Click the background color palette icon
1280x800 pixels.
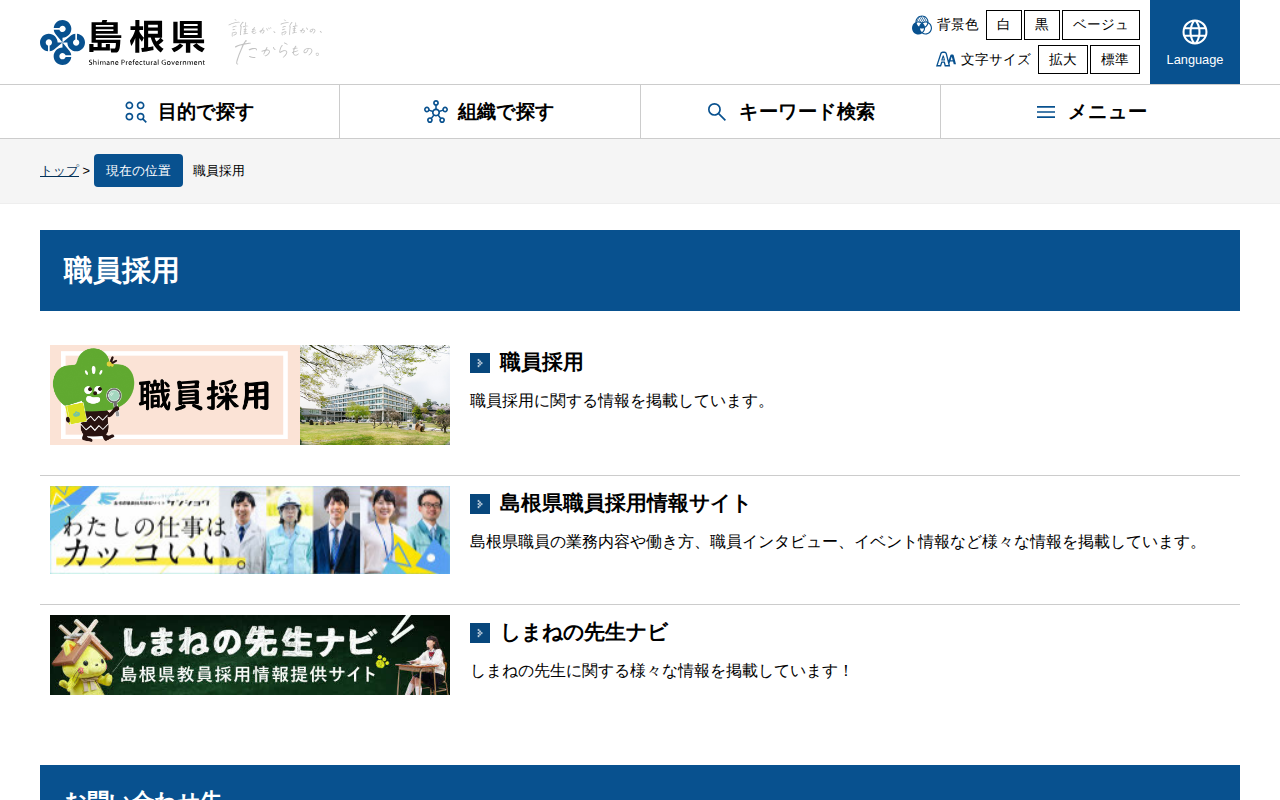click(x=922, y=25)
